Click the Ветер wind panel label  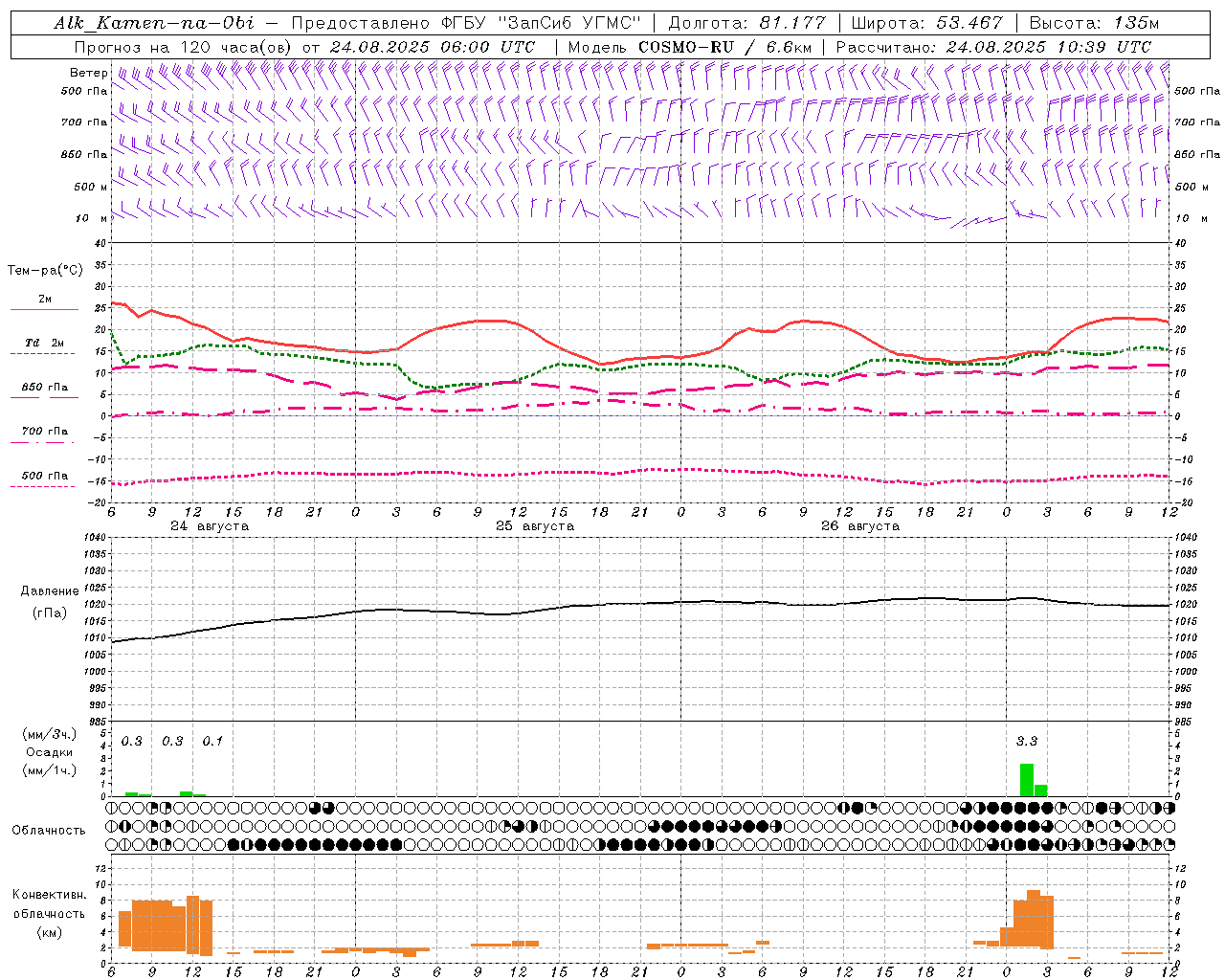click(88, 73)
